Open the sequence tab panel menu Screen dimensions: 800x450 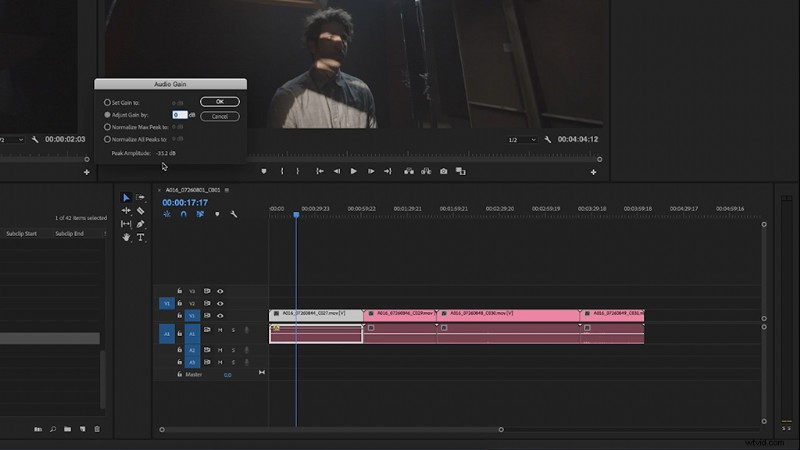coord(227,190)
